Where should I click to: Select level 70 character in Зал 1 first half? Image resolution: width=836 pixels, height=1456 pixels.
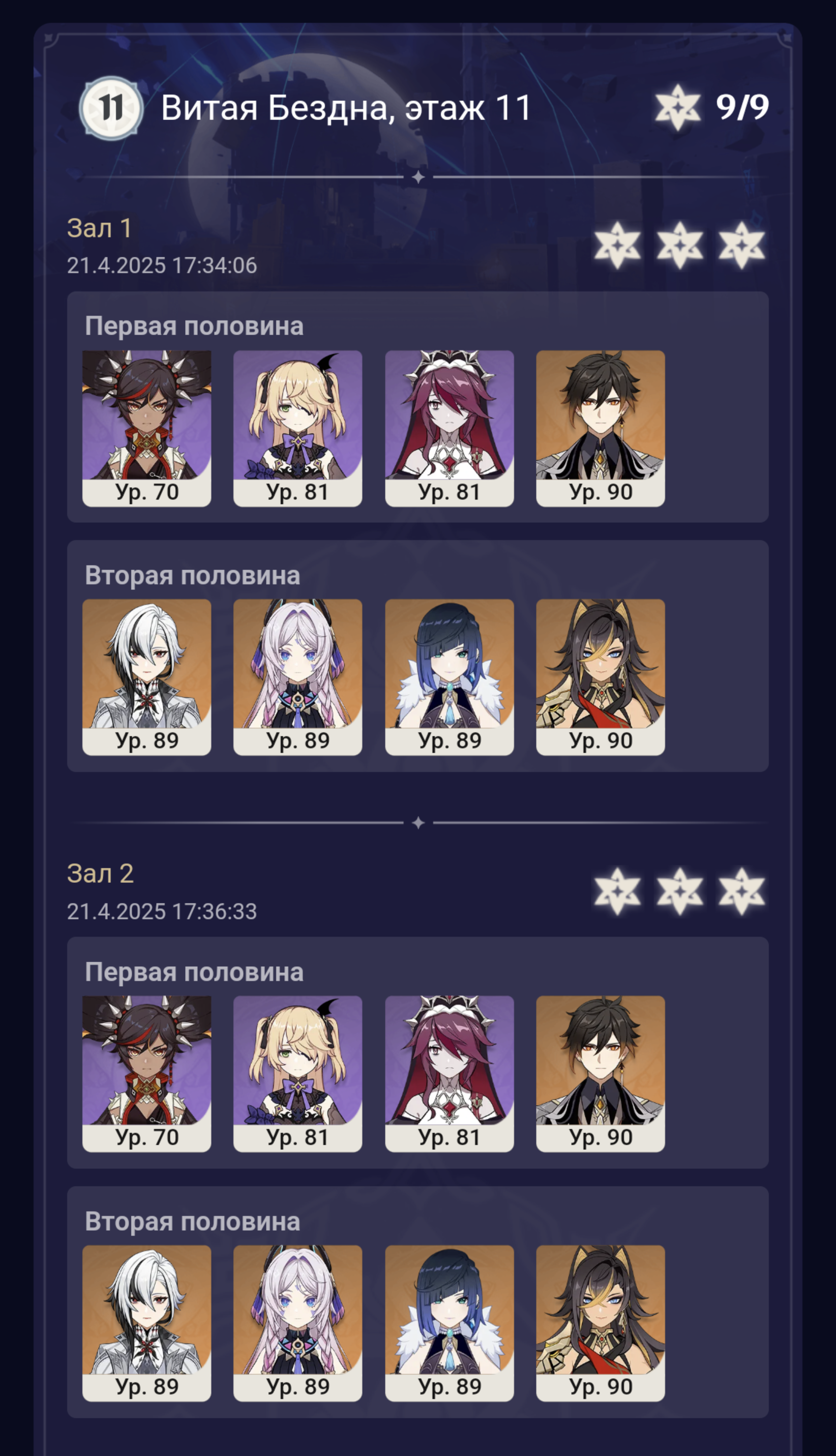(146, 428)
